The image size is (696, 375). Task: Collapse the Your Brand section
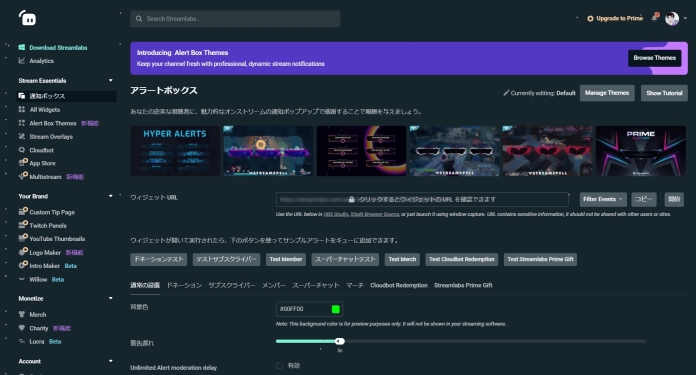111,196
